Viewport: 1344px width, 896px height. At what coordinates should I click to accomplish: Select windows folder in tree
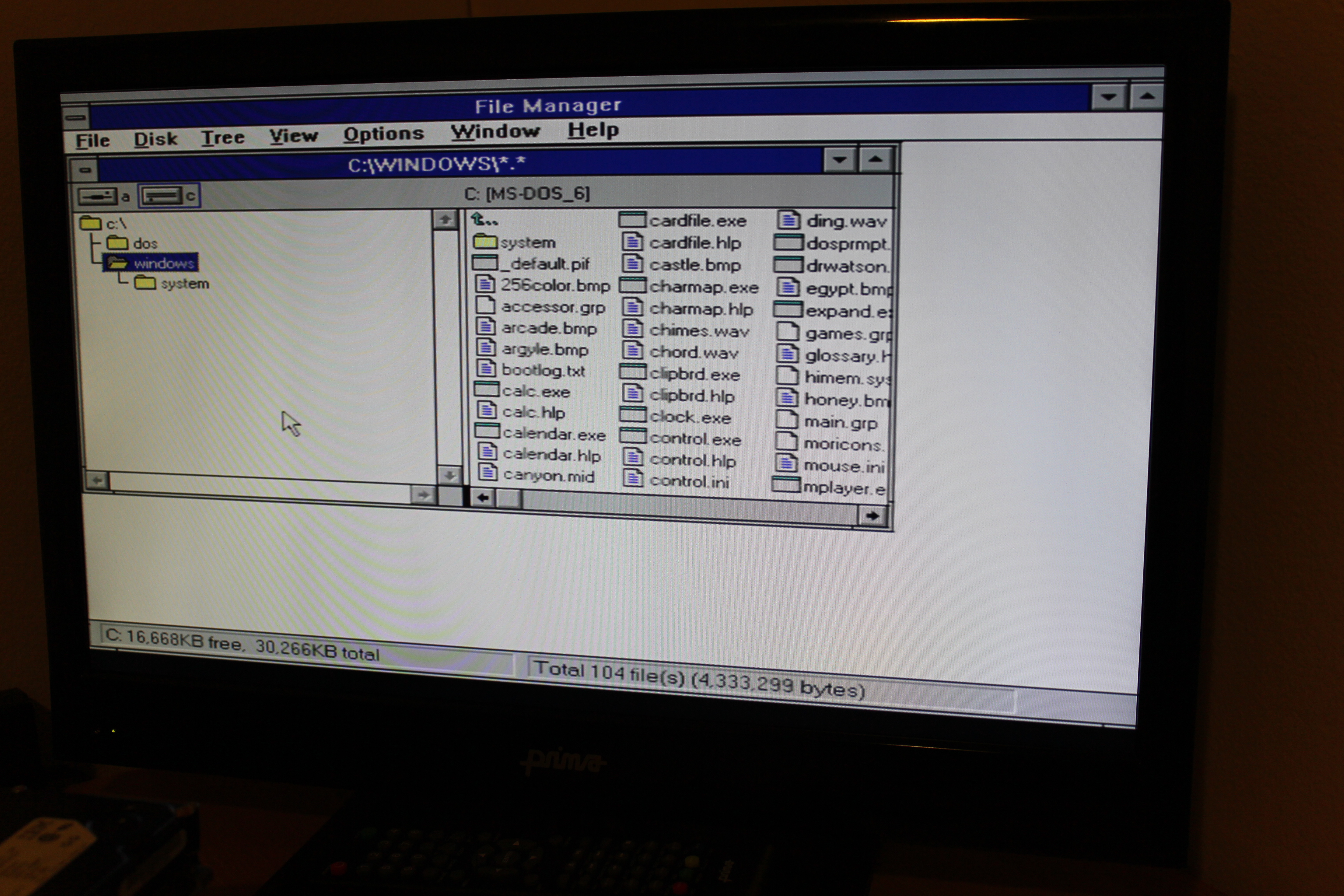pos(151,263)
